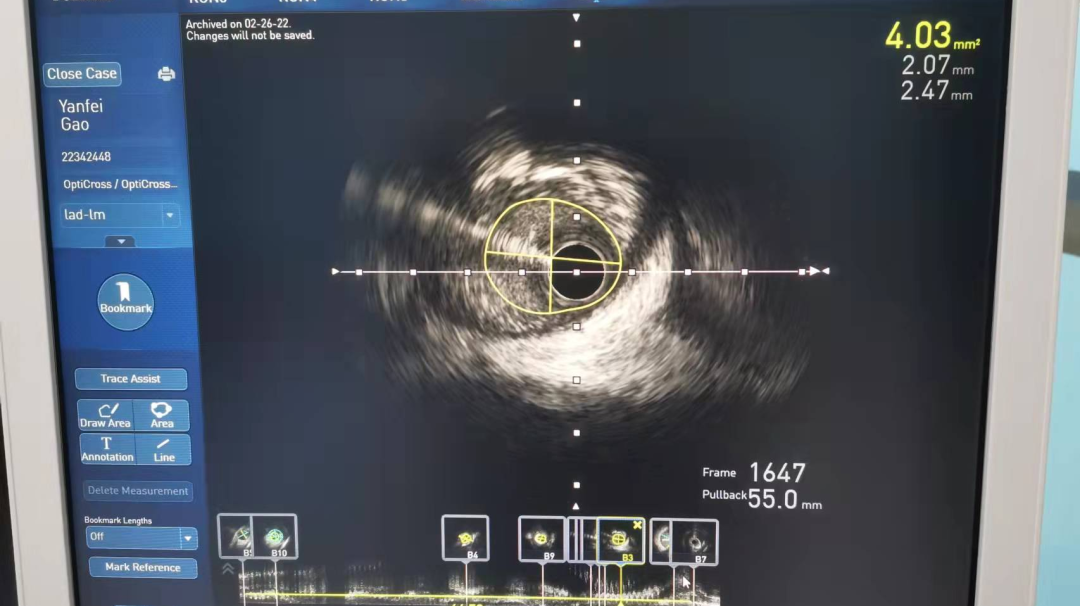1080x606 pixels.
Task: Add a Bookmark to the current frame
Action: click(x=126, y=300)
